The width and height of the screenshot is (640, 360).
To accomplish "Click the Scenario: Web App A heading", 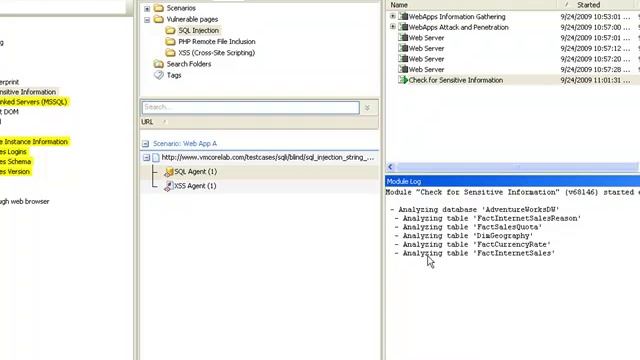I will pyautogui.click(x=185, y=144).
